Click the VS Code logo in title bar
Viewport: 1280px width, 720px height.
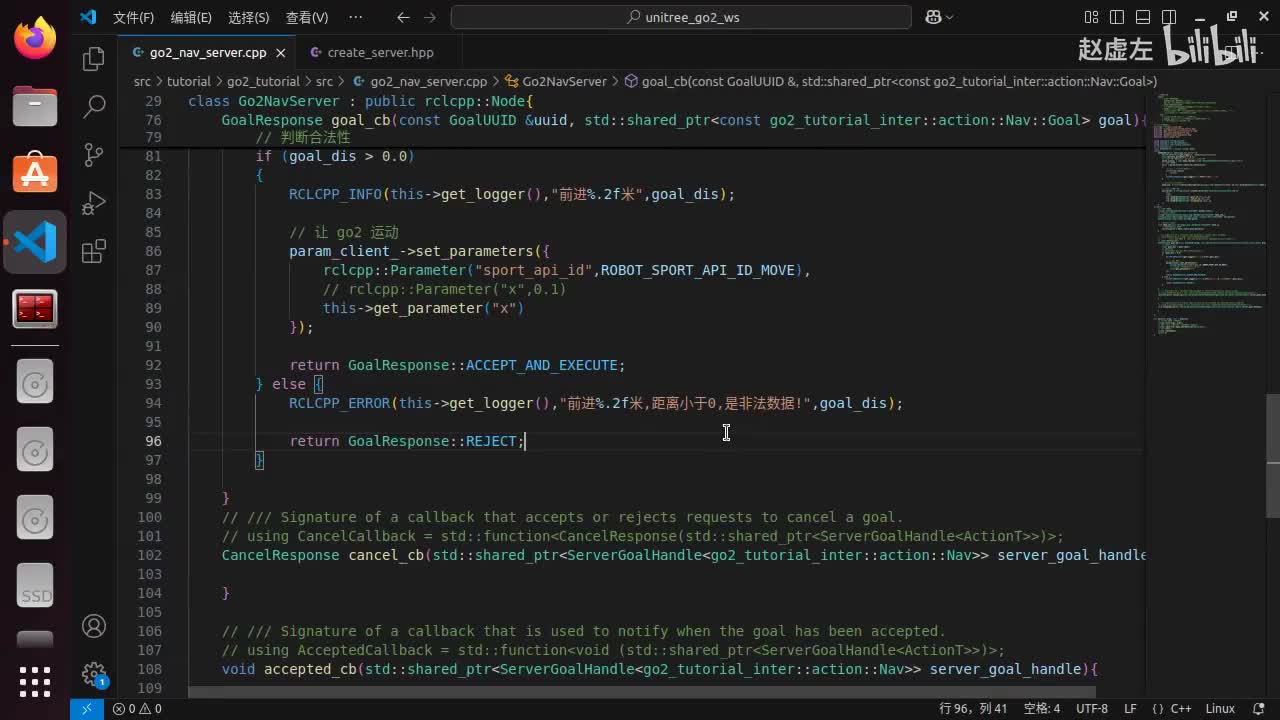click(88, 17)
